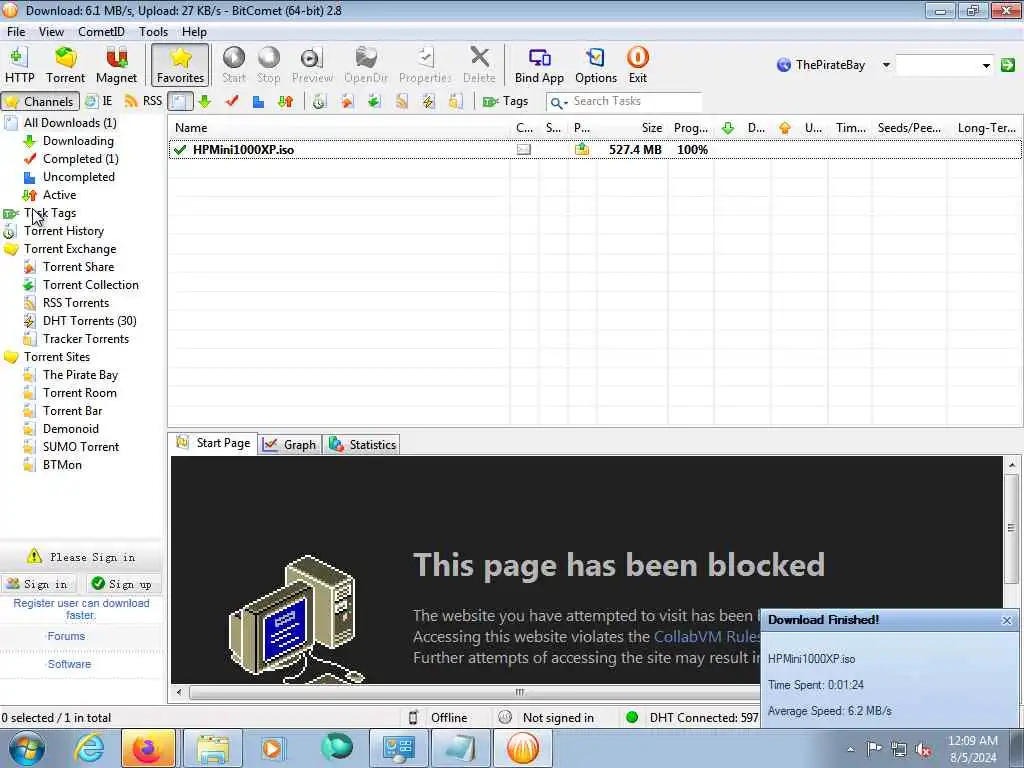The image size is (1024, 768).
Task: Click the DHT torrents lightning toolbar icon
Action: pyautogui.click(x=428, y=101)
